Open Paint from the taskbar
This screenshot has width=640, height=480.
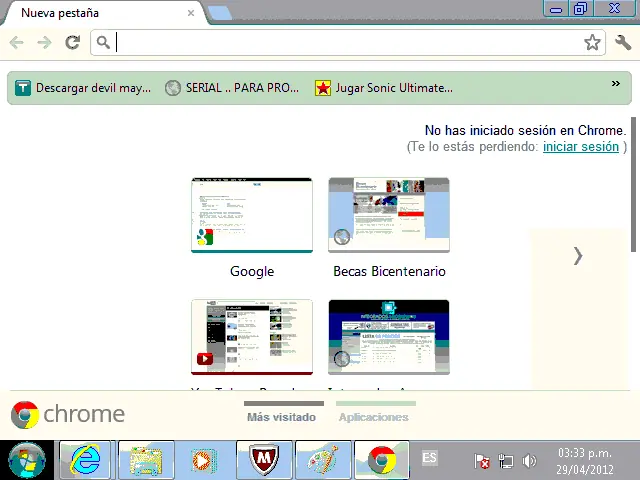(x=323, y=460)
